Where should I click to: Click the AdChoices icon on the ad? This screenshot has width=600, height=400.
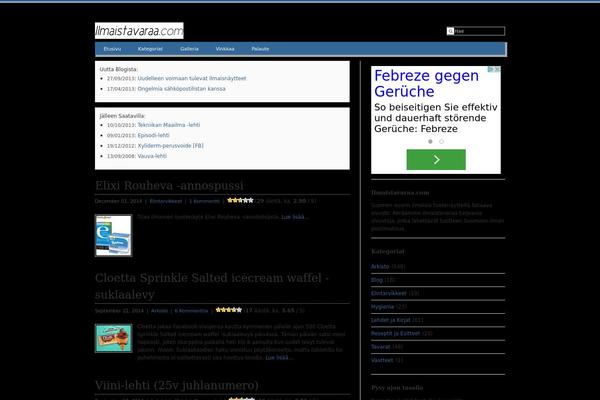tap(491, 69)
